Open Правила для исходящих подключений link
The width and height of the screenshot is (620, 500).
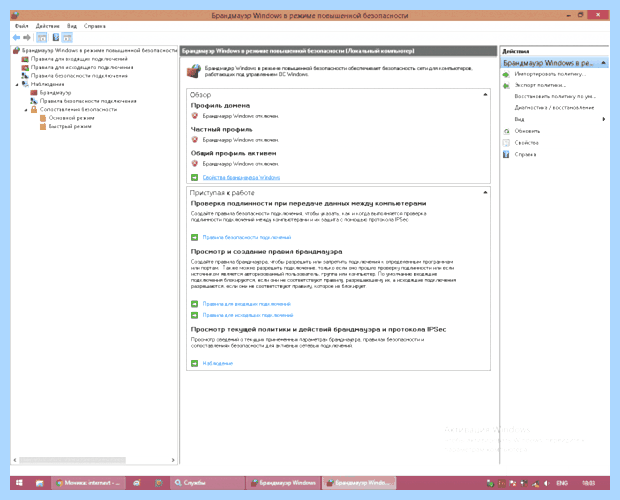(248, 315)
